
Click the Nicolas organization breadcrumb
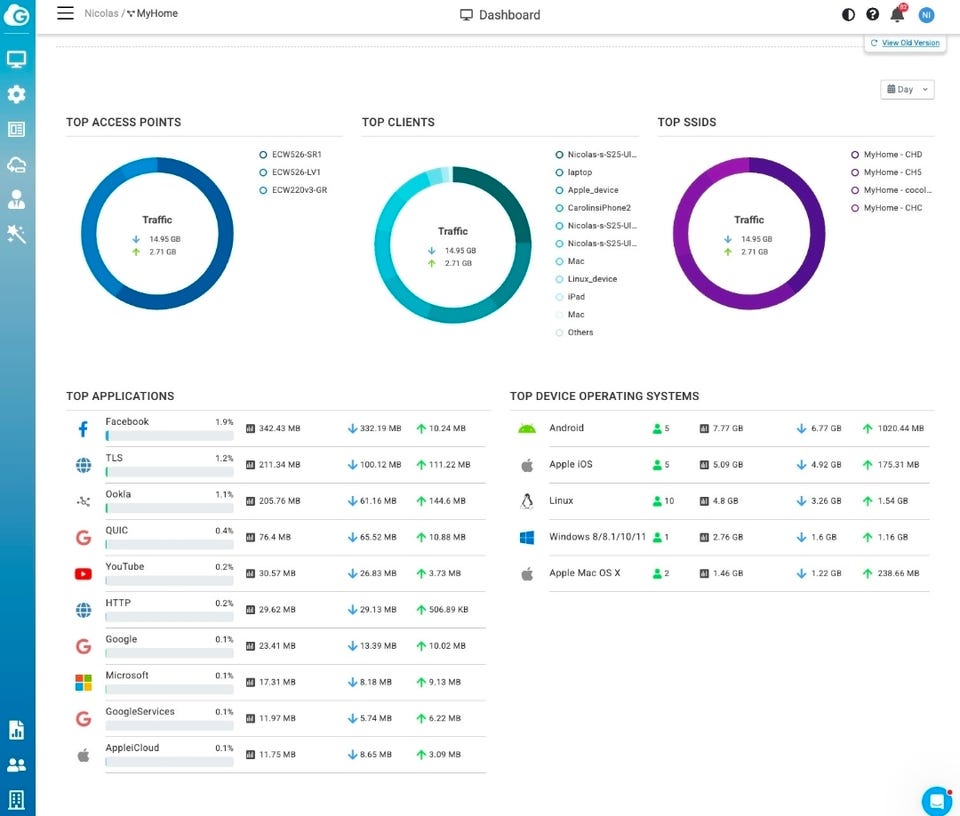[x=101, y=13]
